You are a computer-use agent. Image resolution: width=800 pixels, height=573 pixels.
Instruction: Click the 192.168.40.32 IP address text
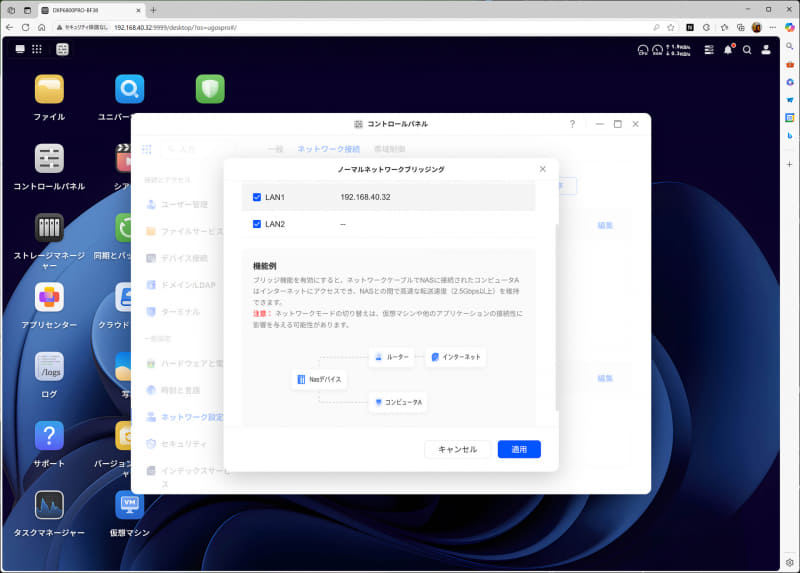(x=365, y=197)
